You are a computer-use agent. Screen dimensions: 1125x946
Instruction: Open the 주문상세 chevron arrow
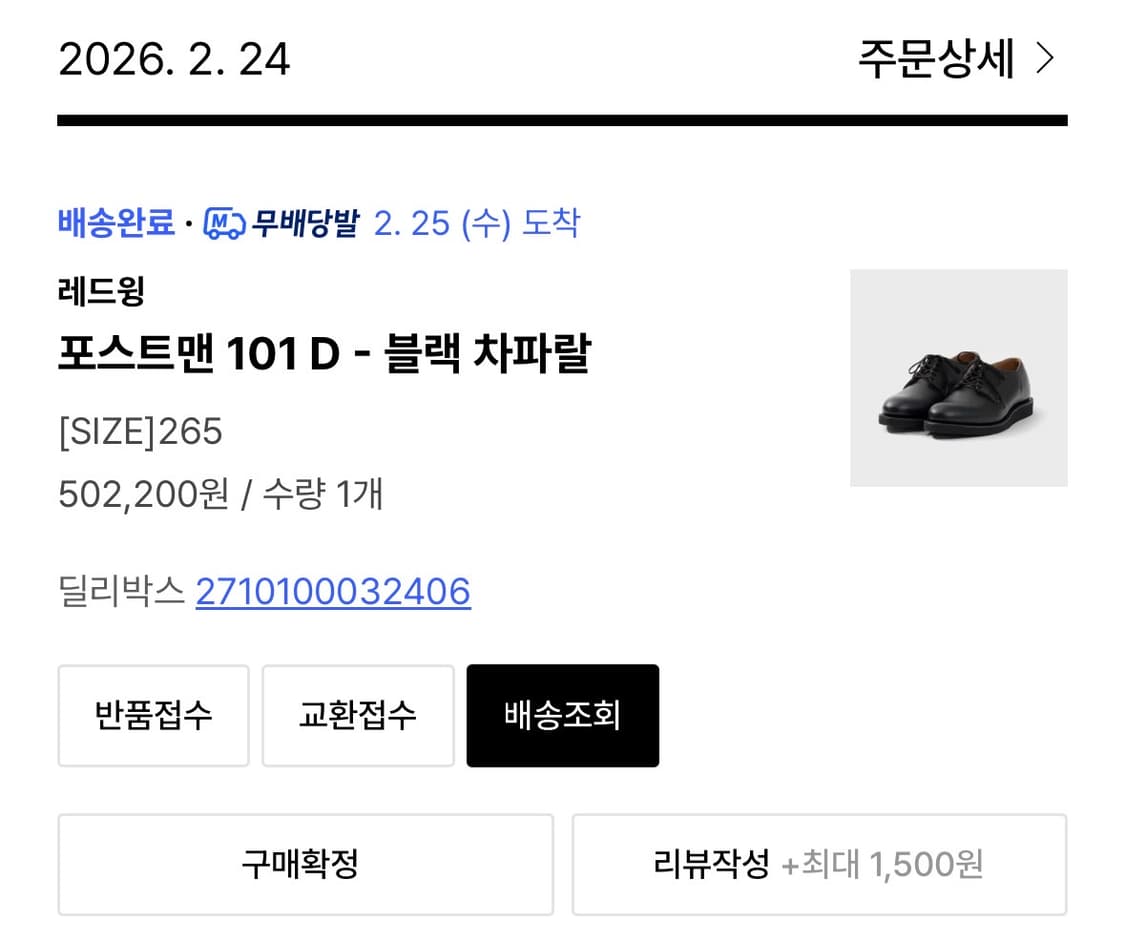pos(1046,58)
